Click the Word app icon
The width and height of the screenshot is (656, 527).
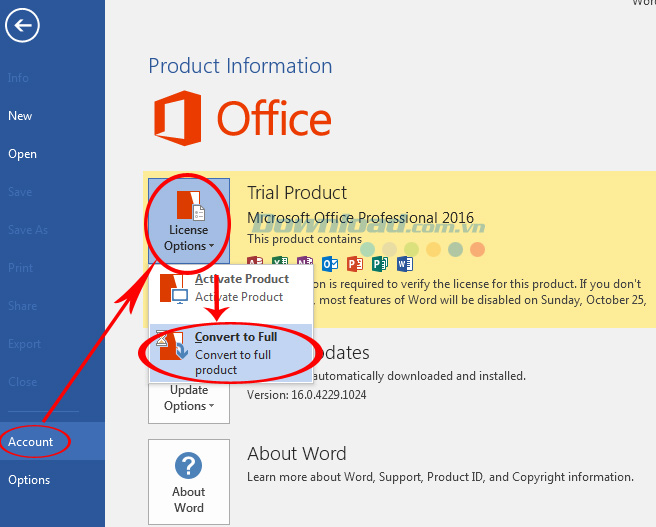[405, 264]
